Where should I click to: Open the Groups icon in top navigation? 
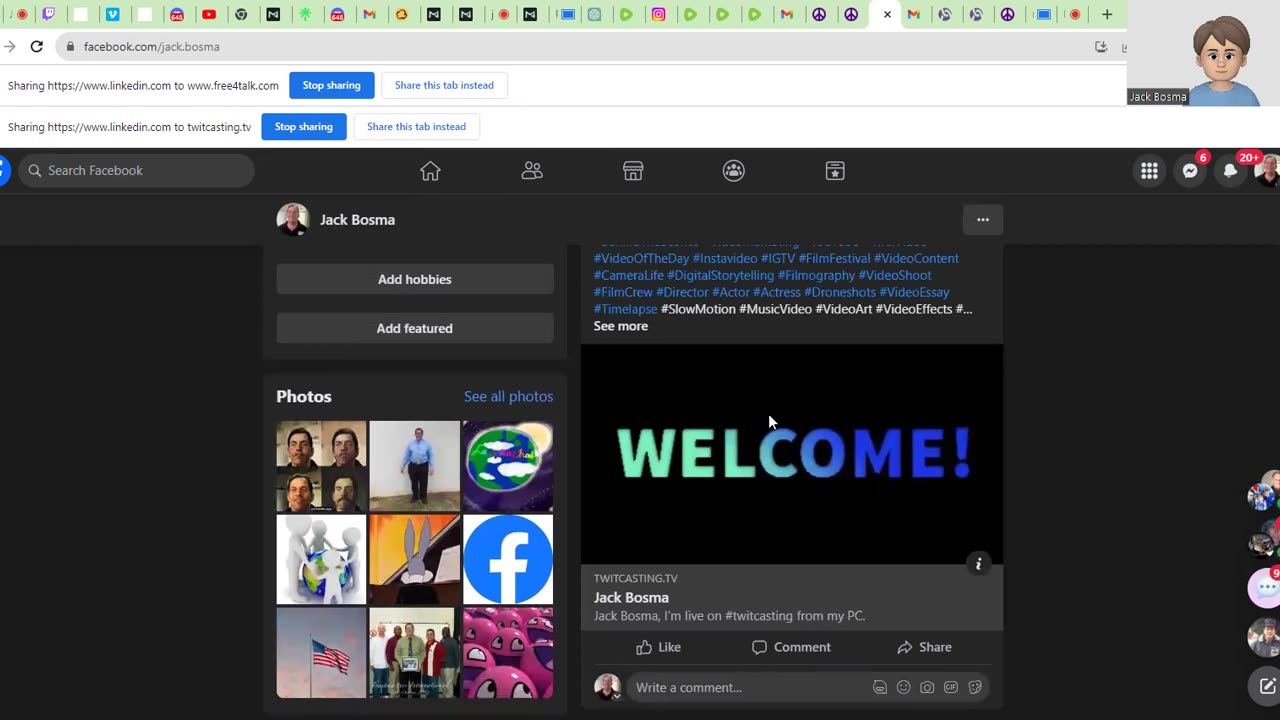click(734, 171)
